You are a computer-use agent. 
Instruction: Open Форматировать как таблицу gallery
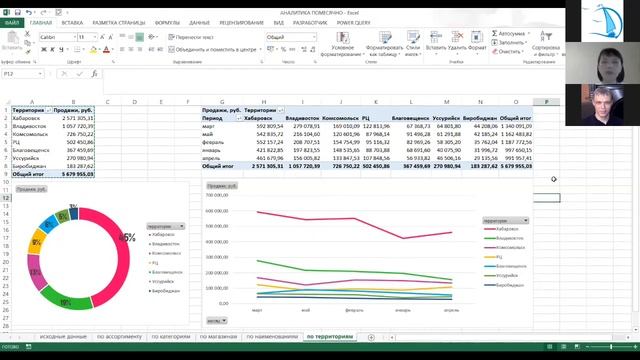pos(384,44)
